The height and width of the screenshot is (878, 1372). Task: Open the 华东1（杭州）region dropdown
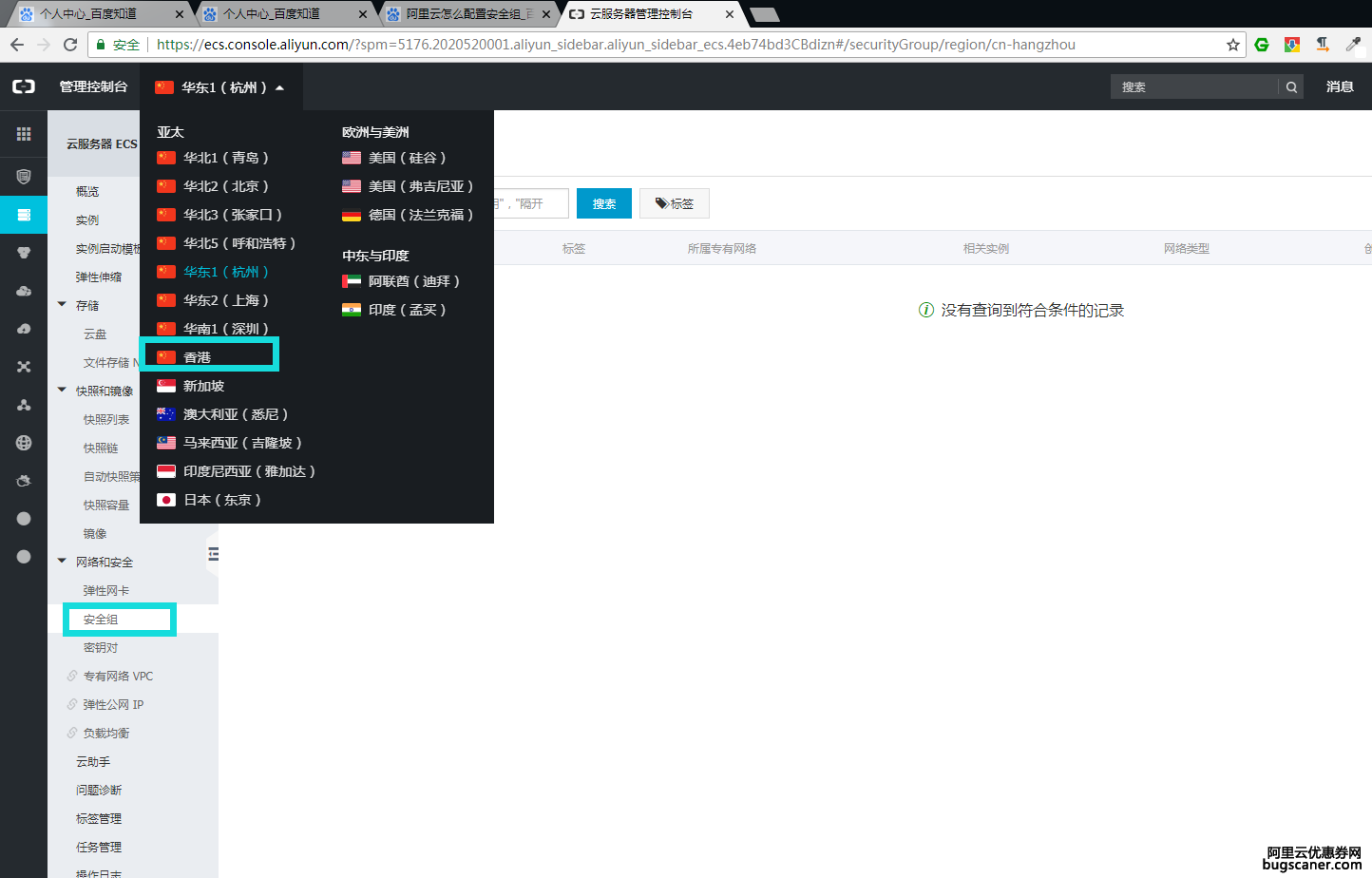coord(220,87)
